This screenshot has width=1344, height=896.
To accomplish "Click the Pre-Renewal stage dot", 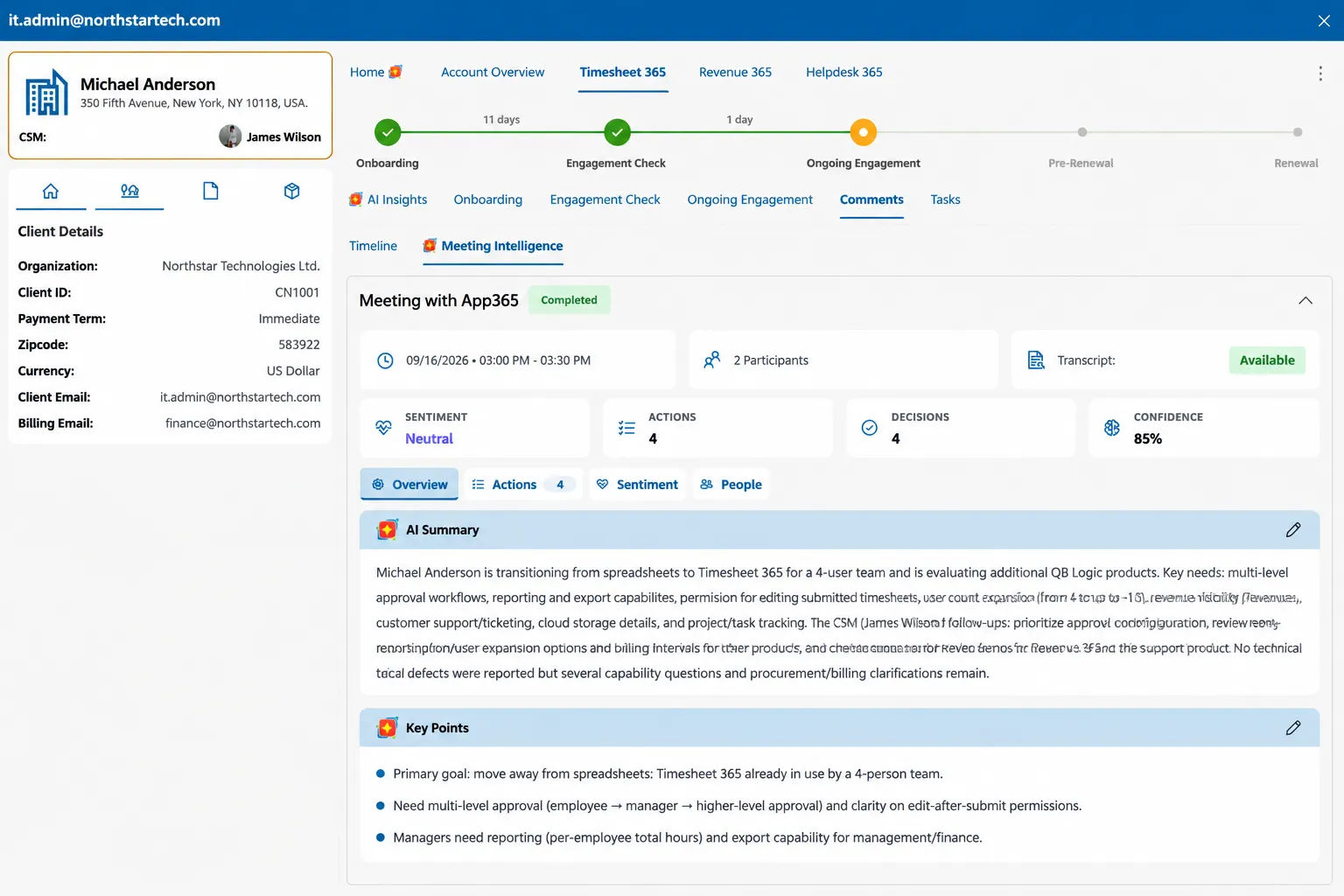I will (x=1082, y=132).
